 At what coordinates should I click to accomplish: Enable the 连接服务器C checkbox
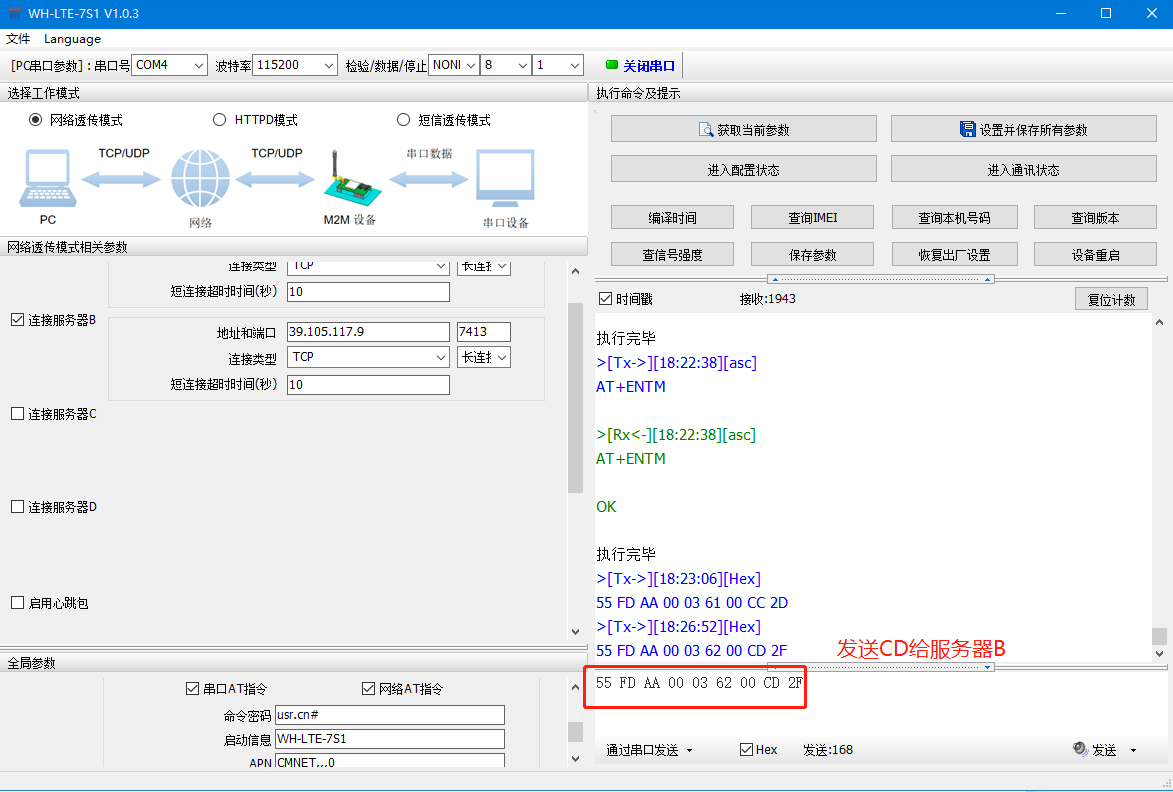[x=17, y=414]
